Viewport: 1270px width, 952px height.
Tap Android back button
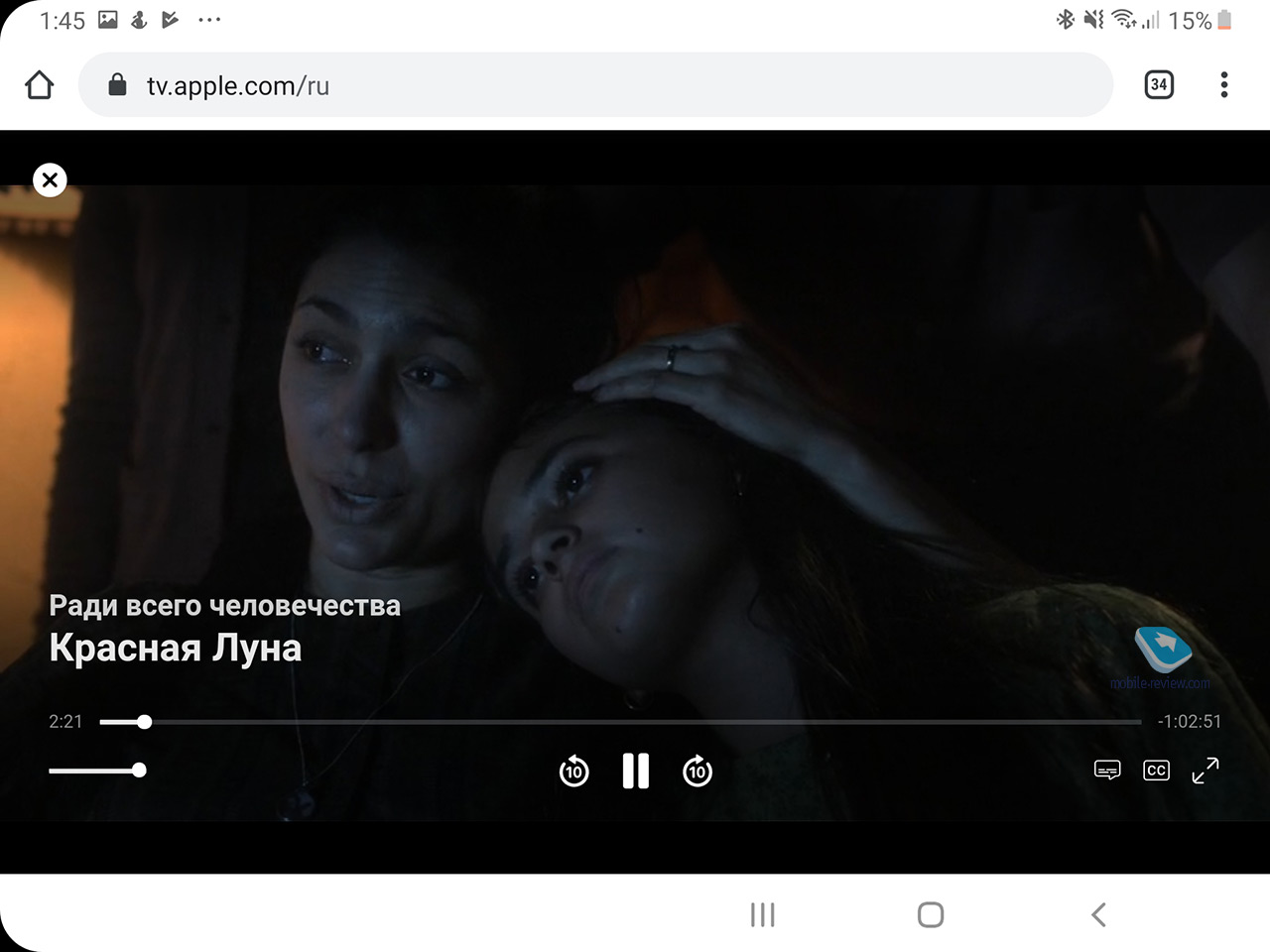[1098, 914]
